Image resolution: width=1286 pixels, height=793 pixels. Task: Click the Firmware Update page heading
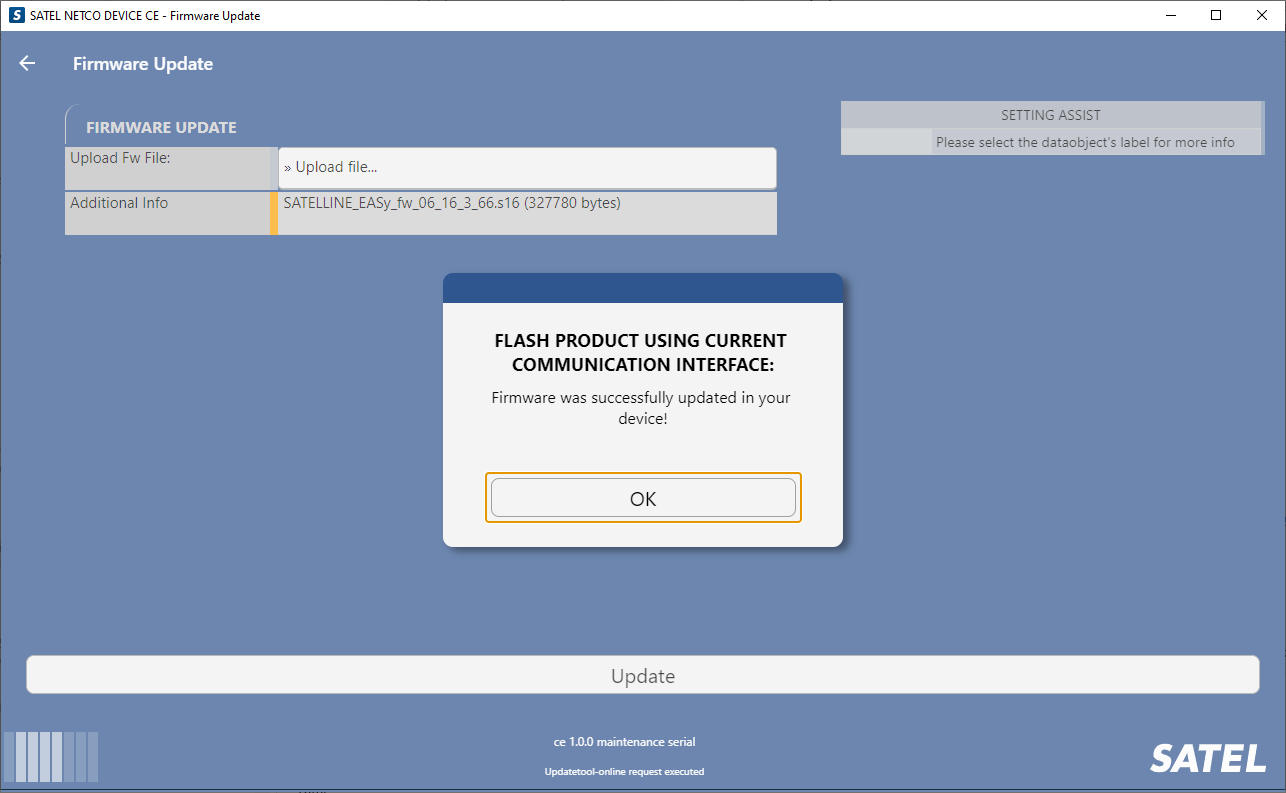point(143,63)
